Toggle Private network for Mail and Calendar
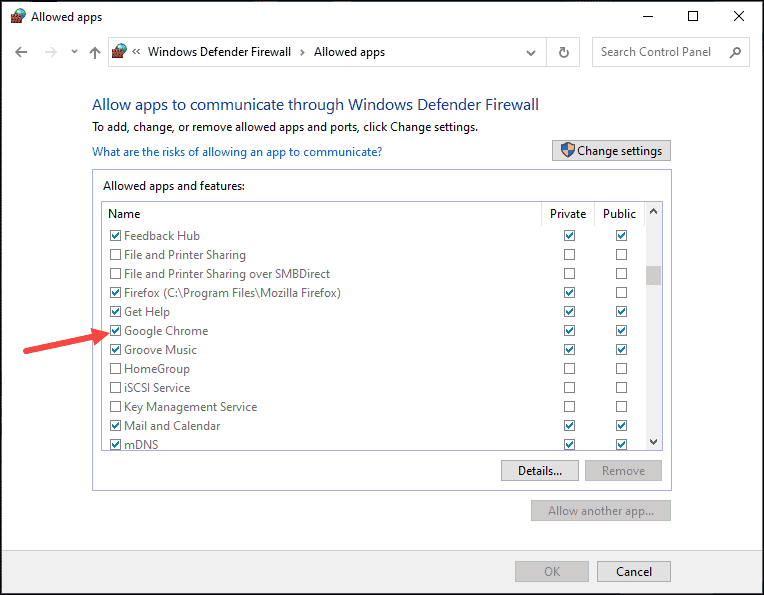Image resolution: width=764 pixels, height=595 pixels. click(570, 426)
